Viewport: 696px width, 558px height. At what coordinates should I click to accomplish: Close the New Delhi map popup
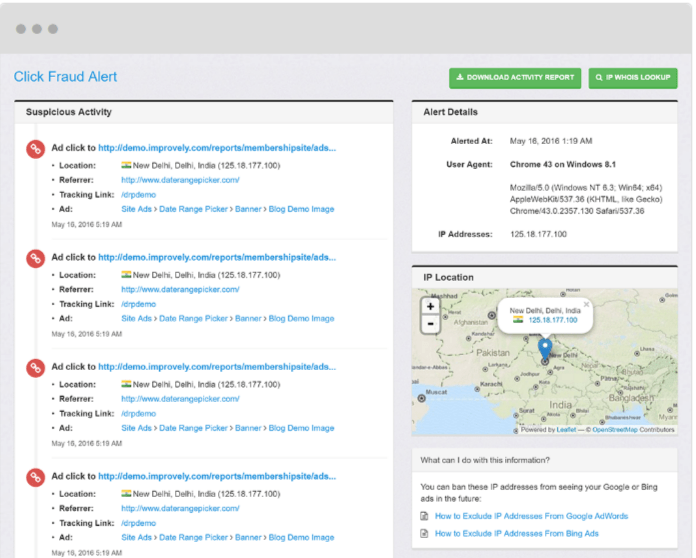(x=586, y=304)
